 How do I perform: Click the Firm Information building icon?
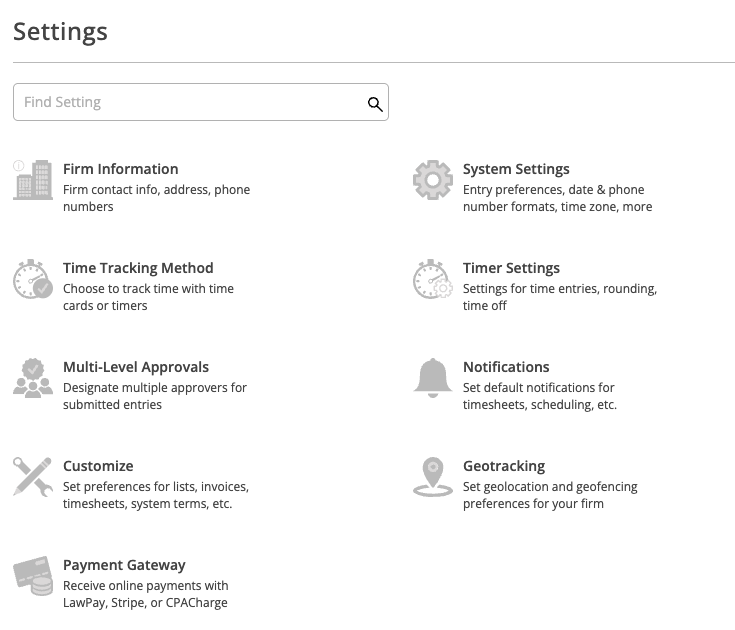point(34,180)
